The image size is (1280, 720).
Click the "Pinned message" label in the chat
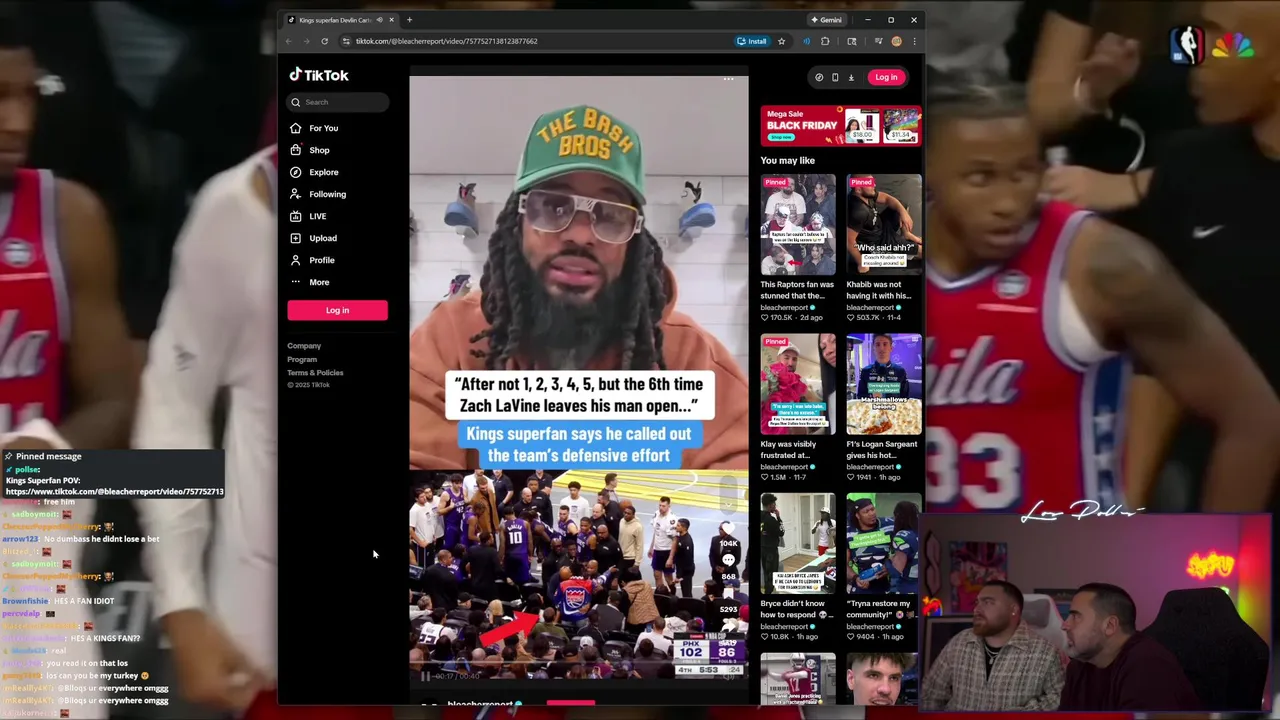click(x=48, y=456)
